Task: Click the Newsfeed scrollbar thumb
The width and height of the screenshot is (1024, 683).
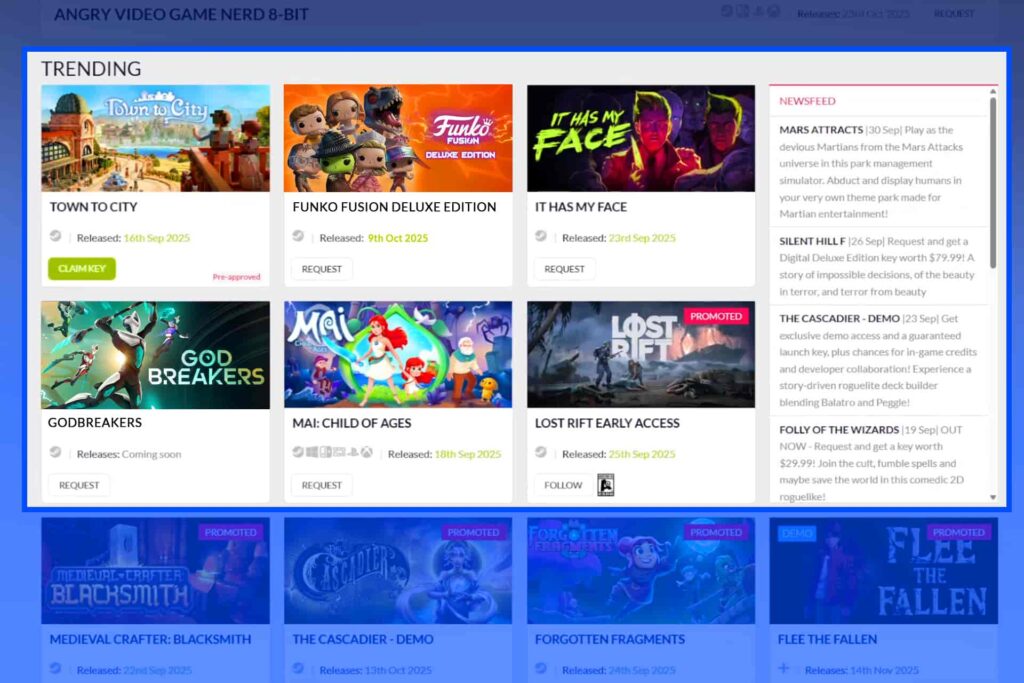Action: (x=993, y=183)
